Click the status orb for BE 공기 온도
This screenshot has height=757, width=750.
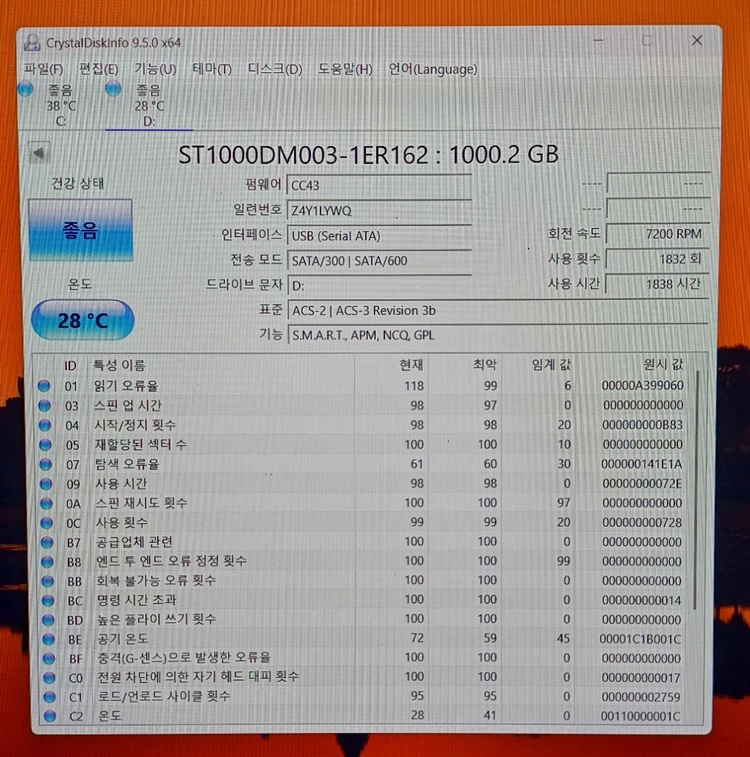48,639
